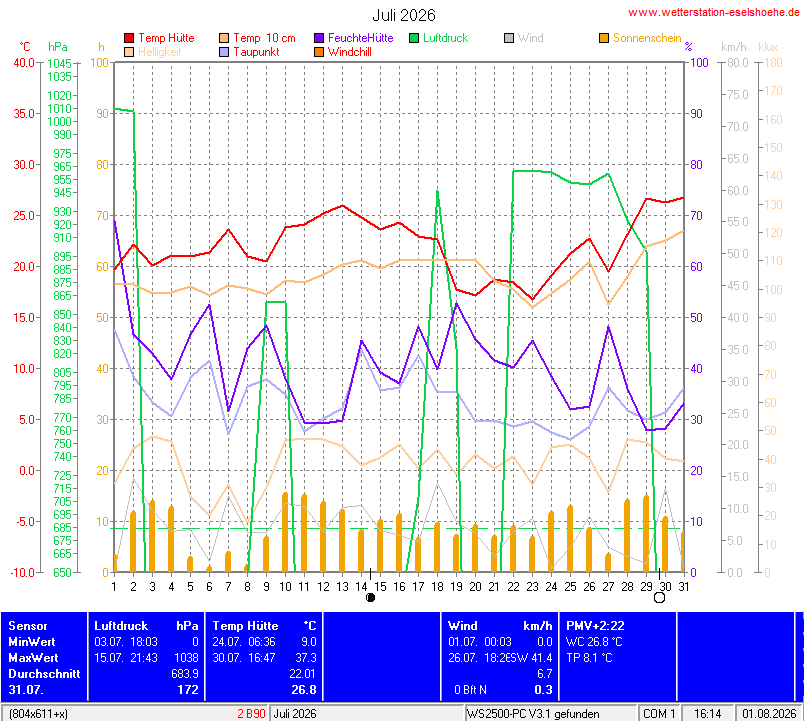Click the 'PMV+2:22' panel header

[595, 626]
